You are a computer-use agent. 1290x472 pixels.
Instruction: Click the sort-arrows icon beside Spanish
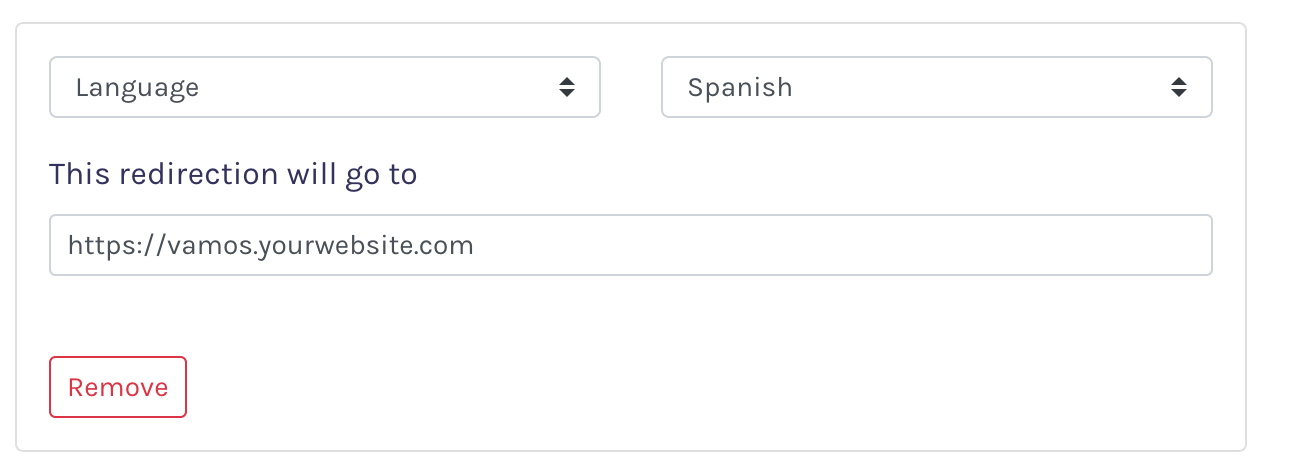[1179, 87]
